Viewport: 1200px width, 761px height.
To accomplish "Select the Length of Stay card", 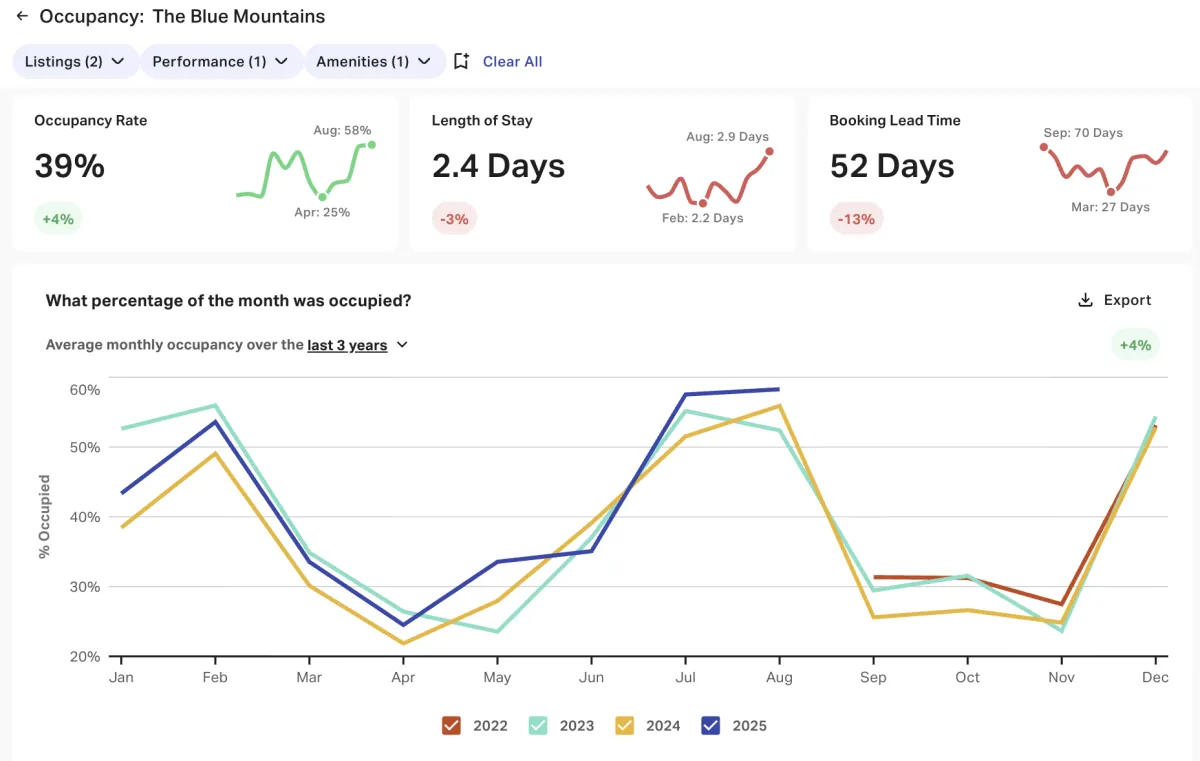I will [x=602, y=170].
